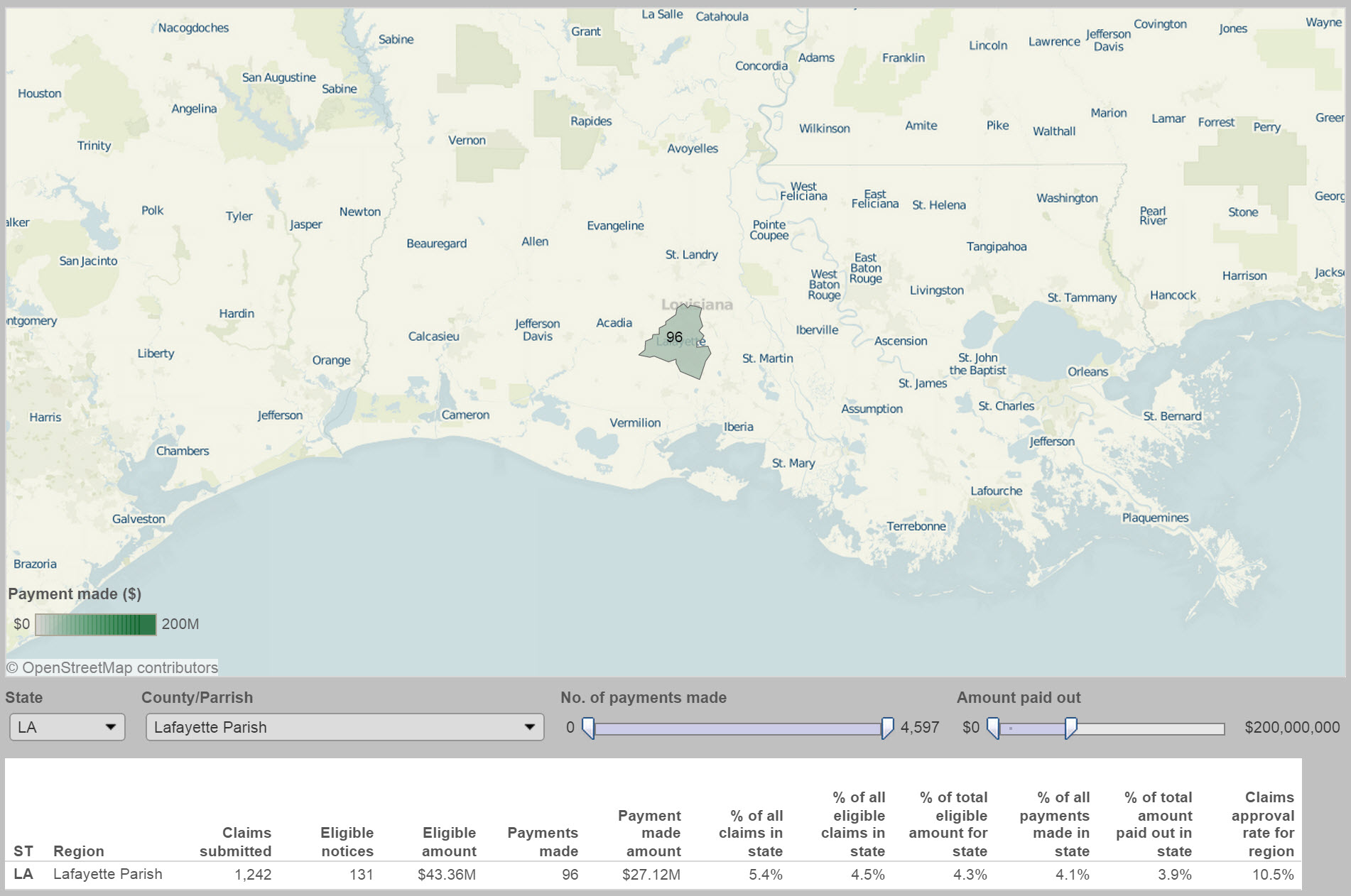Click the Orleans label on the map
Screen dimensions: 1351x896
click(1087, 371)
